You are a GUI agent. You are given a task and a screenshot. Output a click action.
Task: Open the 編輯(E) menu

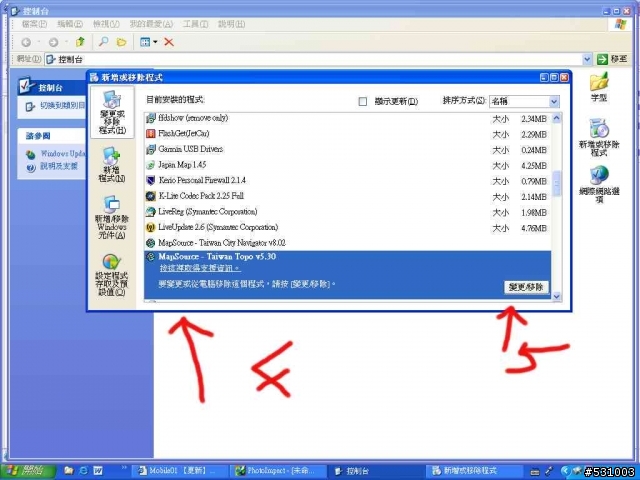[70, 24]
